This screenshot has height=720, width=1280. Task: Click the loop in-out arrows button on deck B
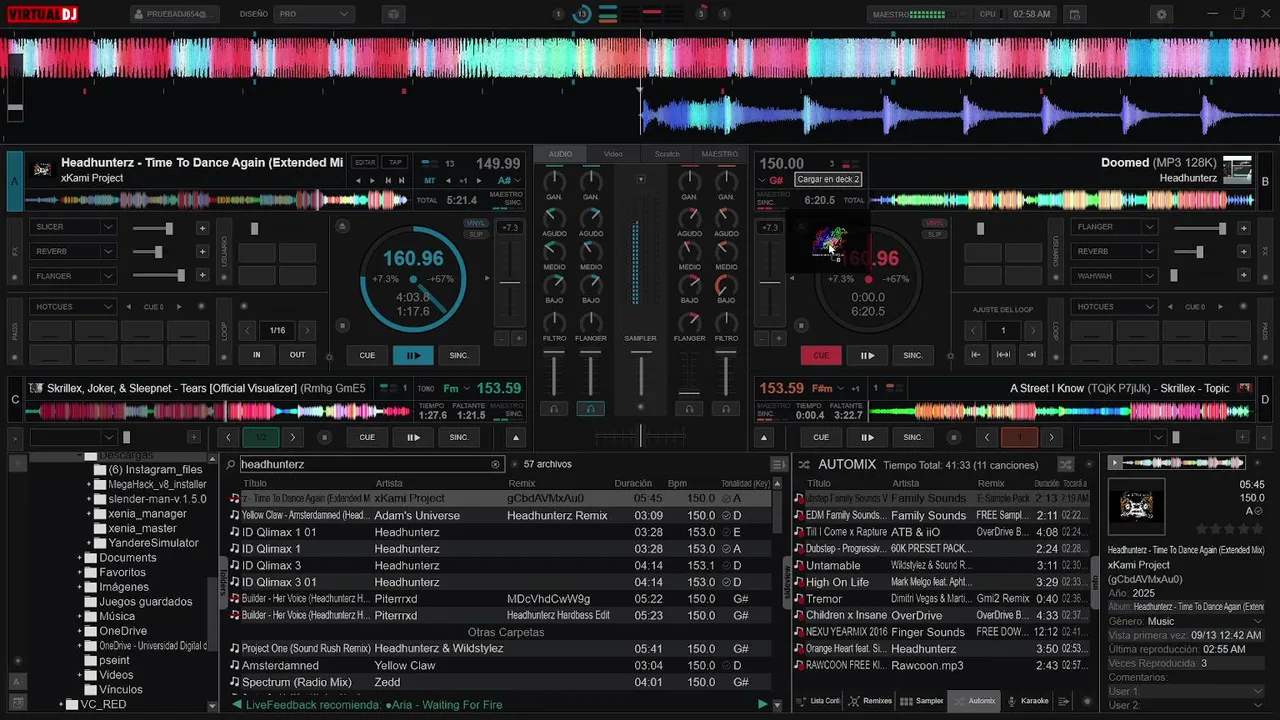click(1003, 354)
